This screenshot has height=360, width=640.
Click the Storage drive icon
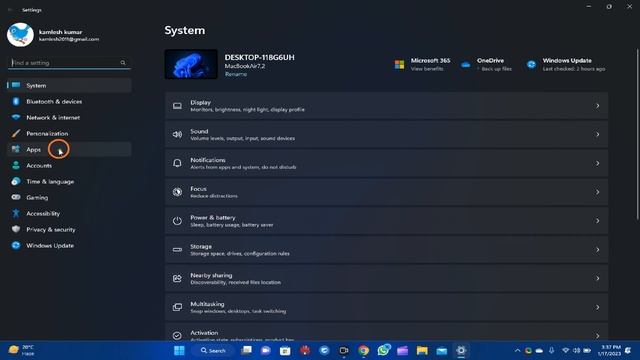(x=177, y=249)
